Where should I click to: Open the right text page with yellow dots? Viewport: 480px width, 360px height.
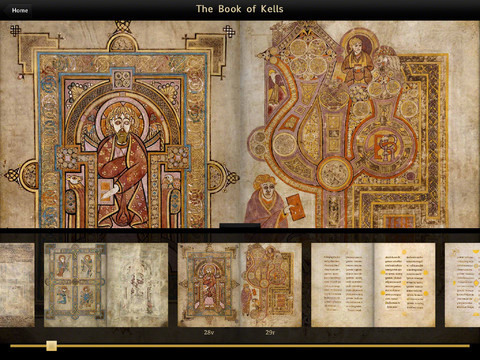[404, 285]
